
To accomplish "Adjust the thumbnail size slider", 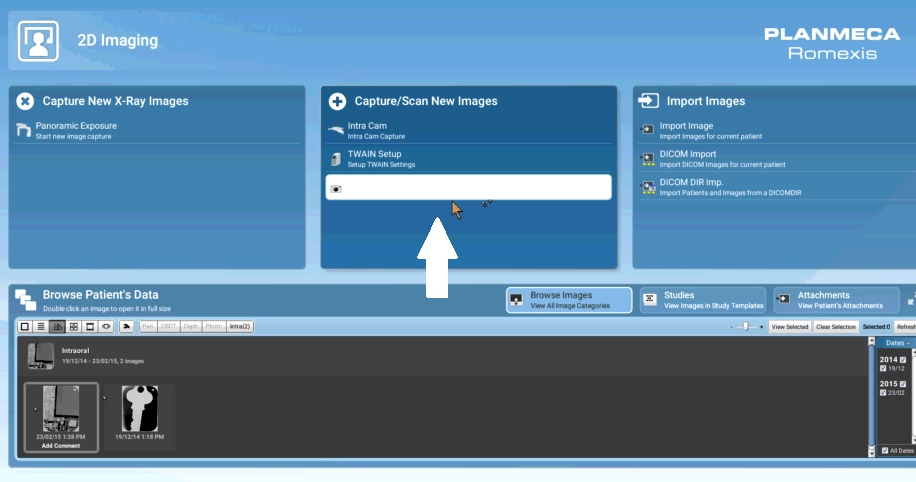I will coord(746,327).
